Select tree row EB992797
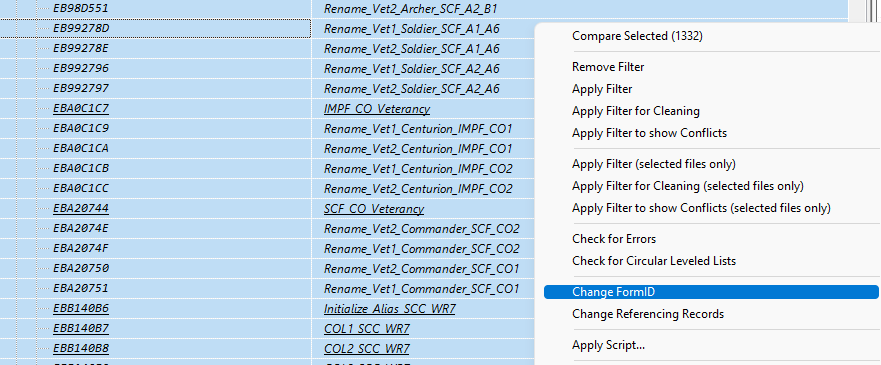The image size is (881, 365). tap(81, 88)
